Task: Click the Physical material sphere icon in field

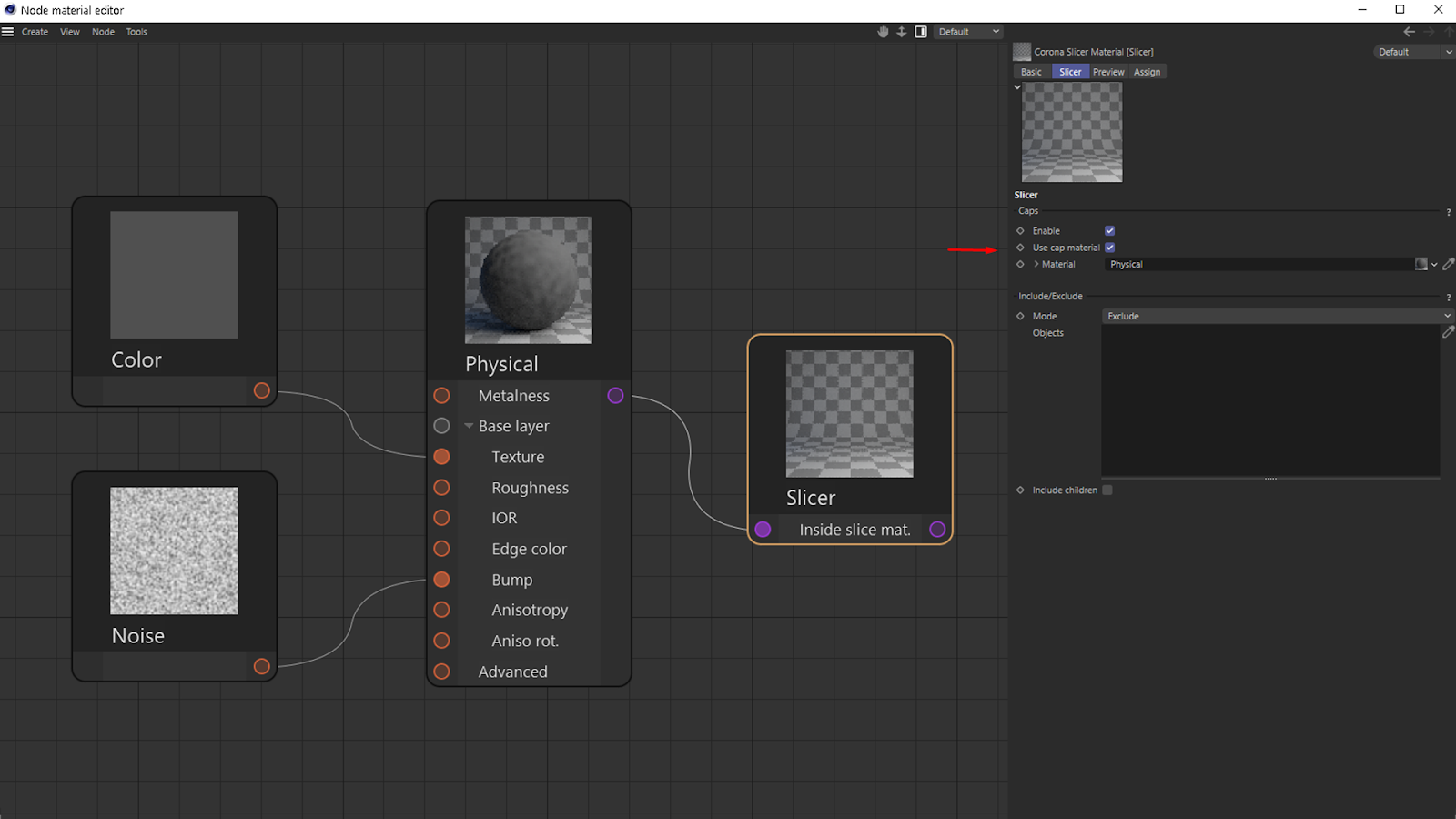Action: 1421,265
